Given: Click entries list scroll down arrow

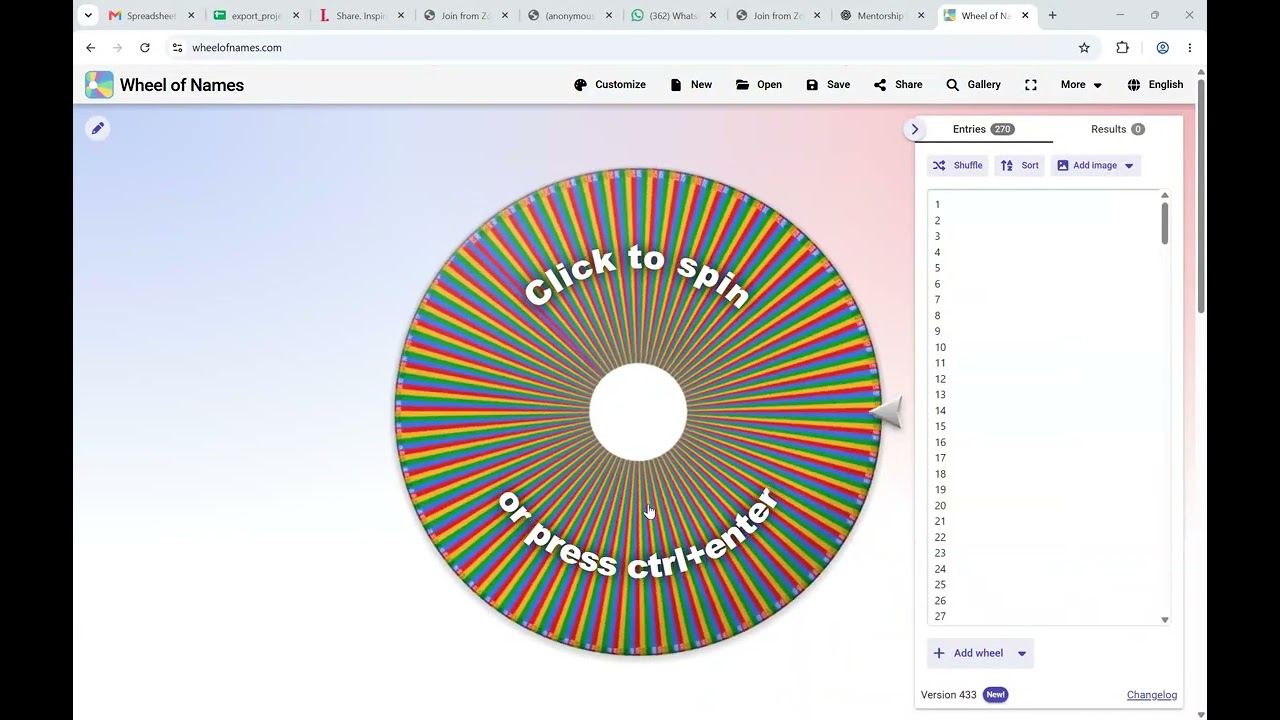Looking at the screenshot, I should coord(1164,620).
